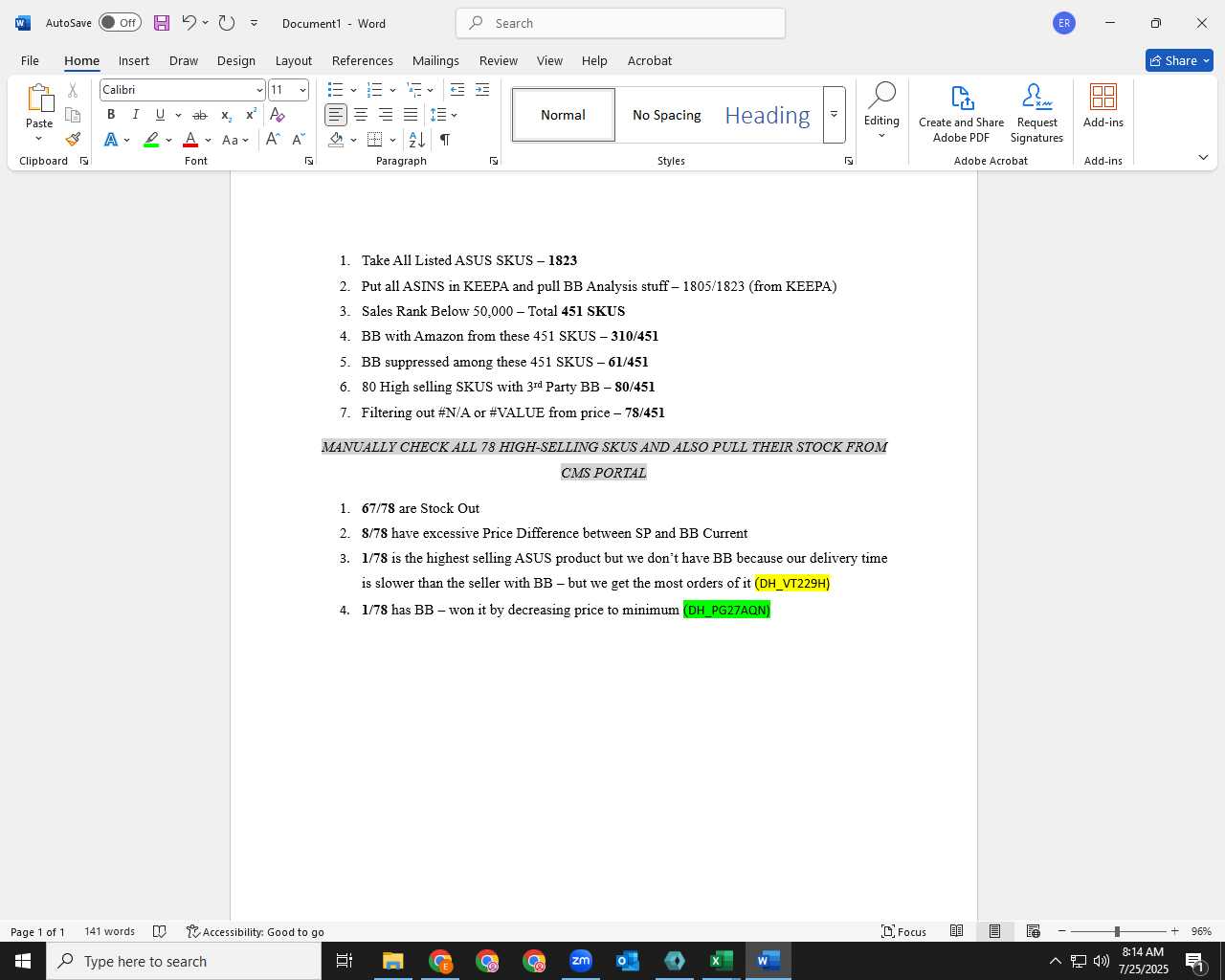The image size is (1225, 980).
Task: Toggle AutoSave switch on
Action: pyautogui.click(x=120, y=23)
